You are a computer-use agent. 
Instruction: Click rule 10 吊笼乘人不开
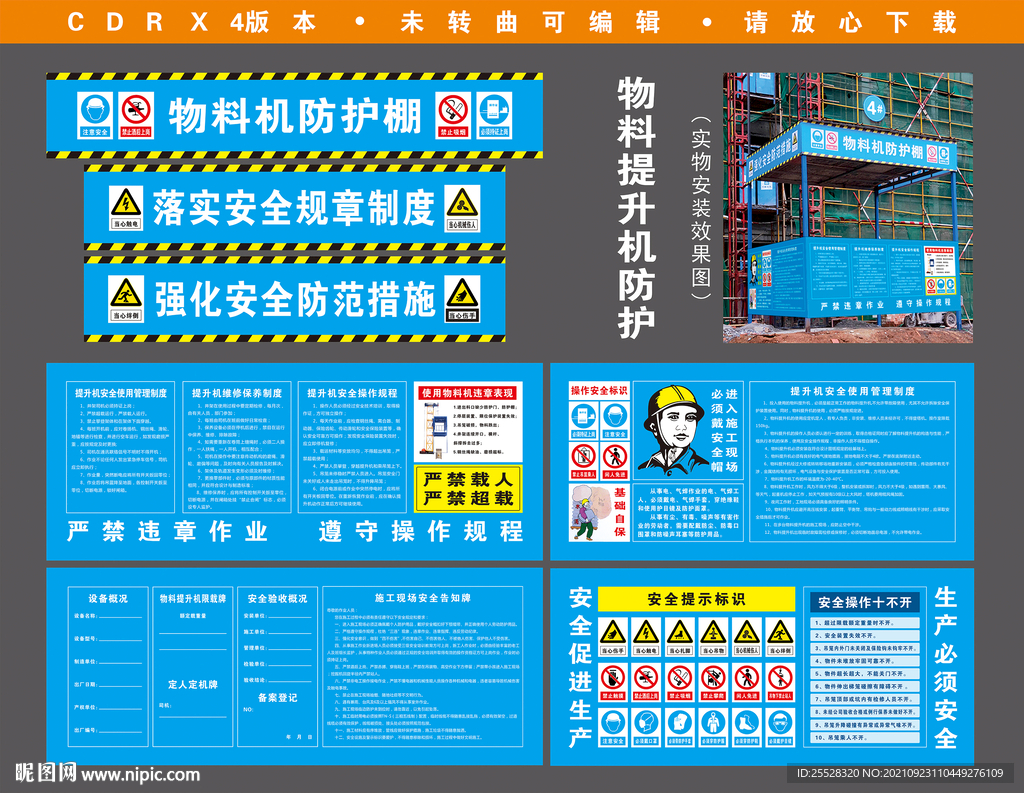point(865,737)
